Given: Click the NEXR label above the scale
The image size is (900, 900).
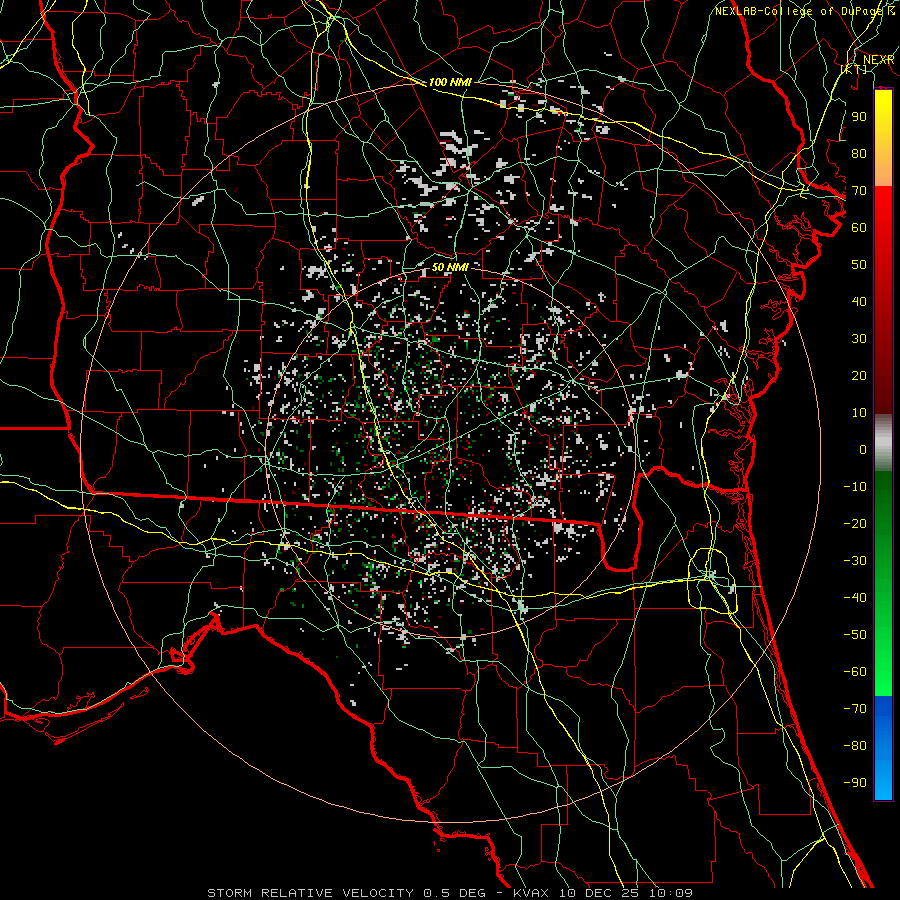Looking at the screenshot, I should 879,60.
